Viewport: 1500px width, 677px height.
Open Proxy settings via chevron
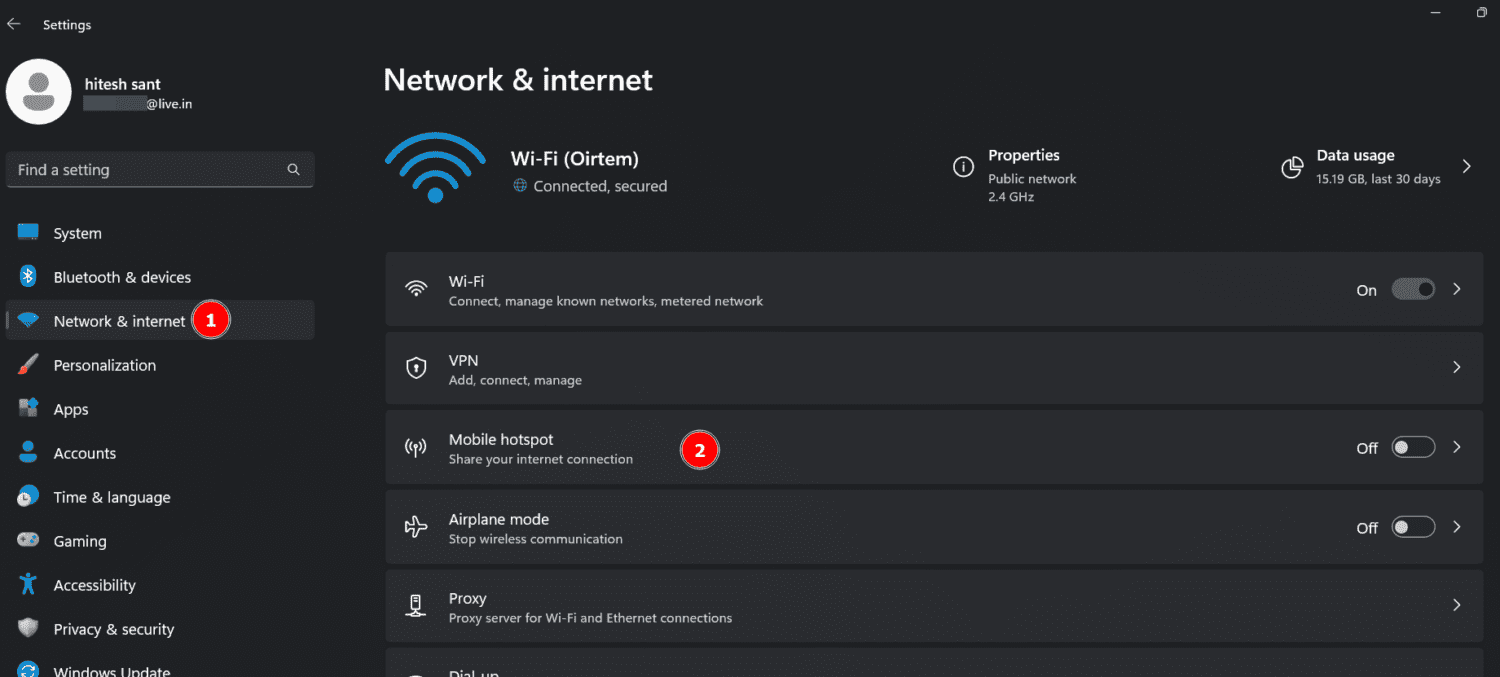coord(1457,605)
